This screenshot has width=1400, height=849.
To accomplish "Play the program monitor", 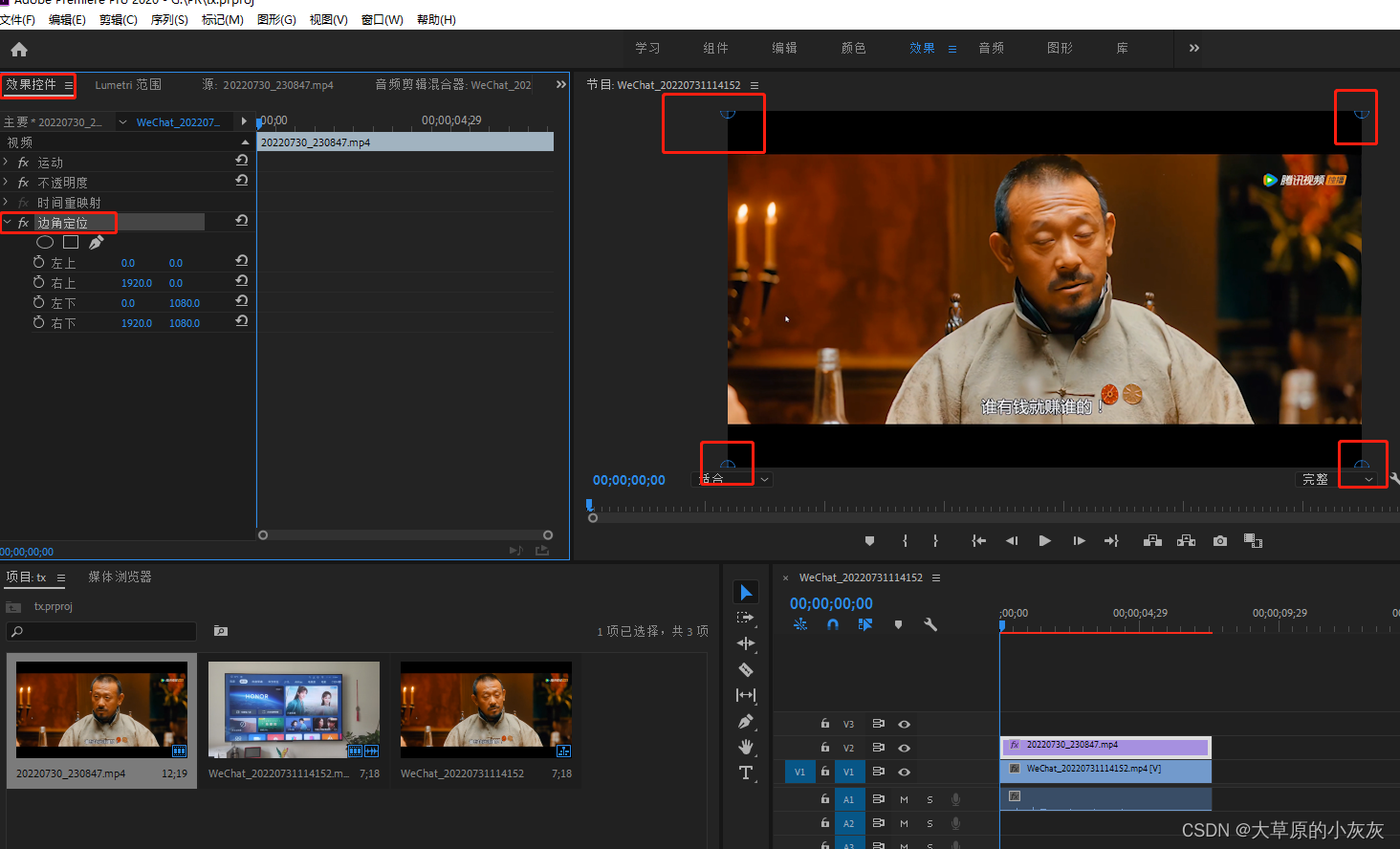I will pos(1045,541).
